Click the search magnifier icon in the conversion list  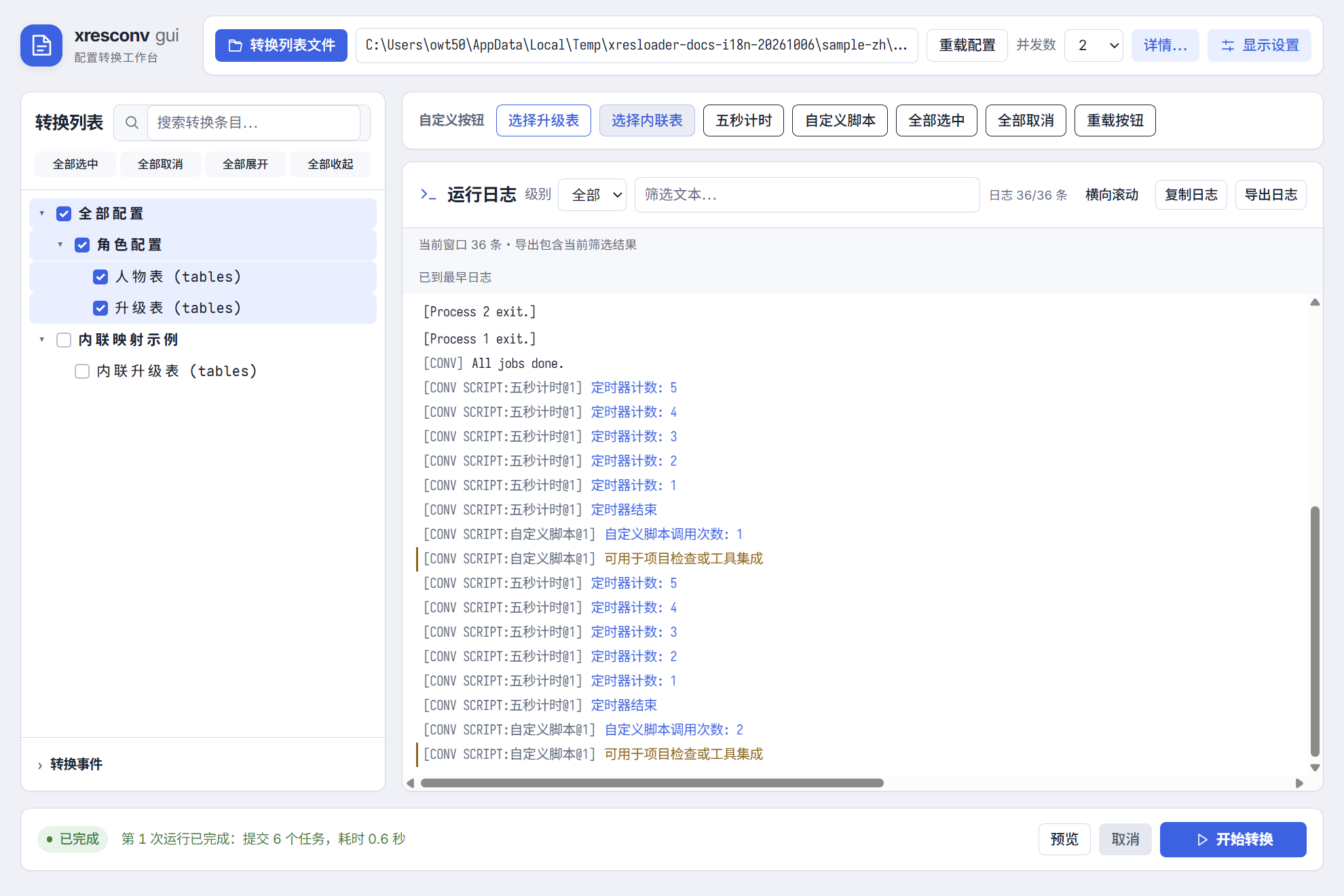[x=132, y=123]
